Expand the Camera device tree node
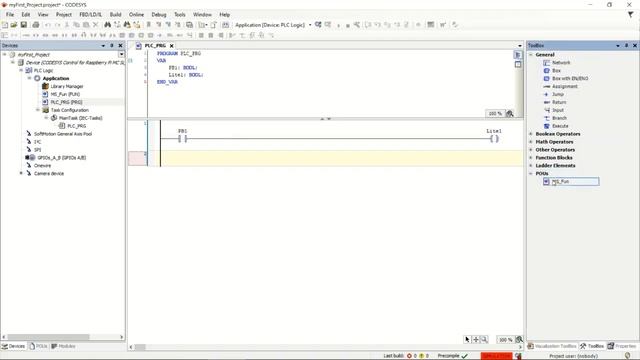 [x=21, y=173]
